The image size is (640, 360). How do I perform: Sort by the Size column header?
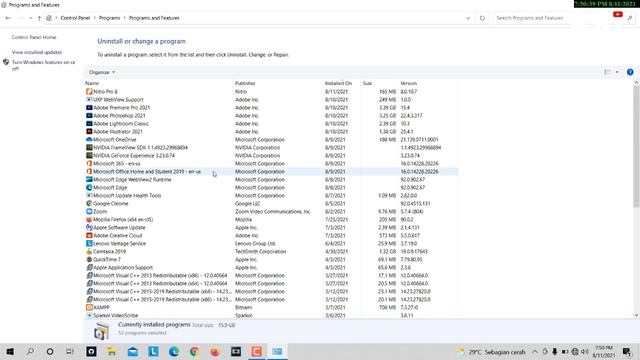click(x=367, y=83)
